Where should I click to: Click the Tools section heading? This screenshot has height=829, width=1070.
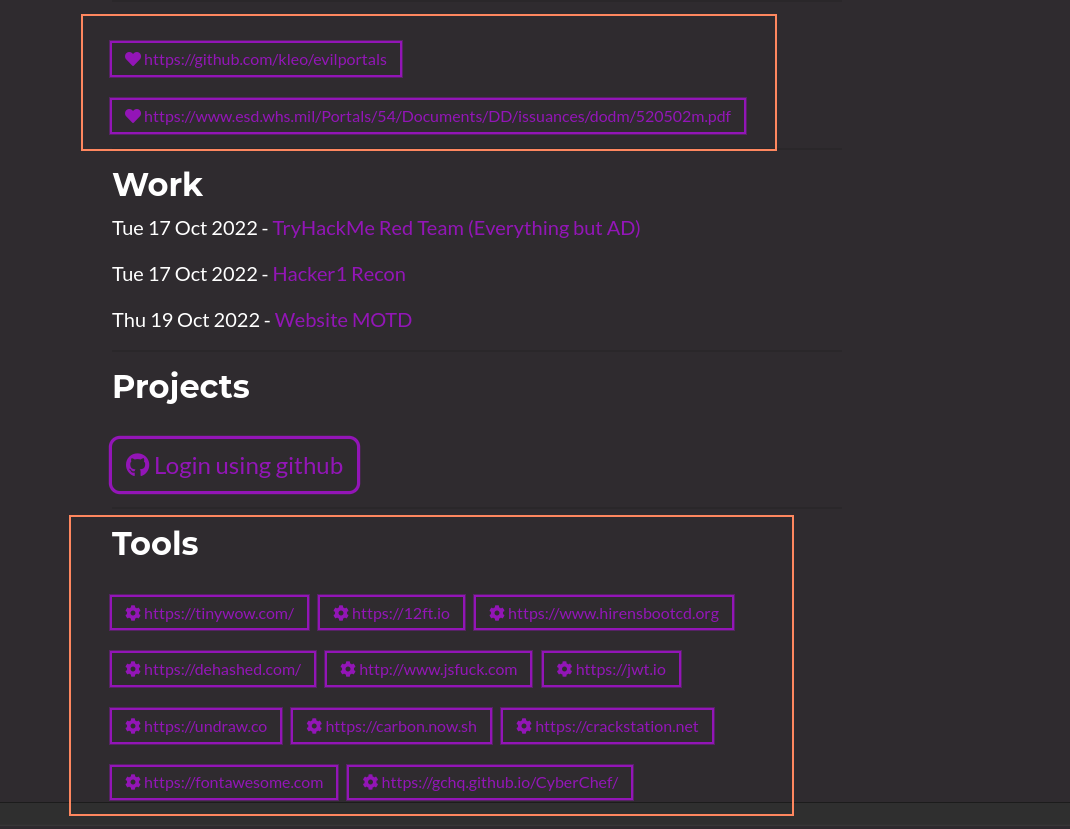(x=155, y=543)
